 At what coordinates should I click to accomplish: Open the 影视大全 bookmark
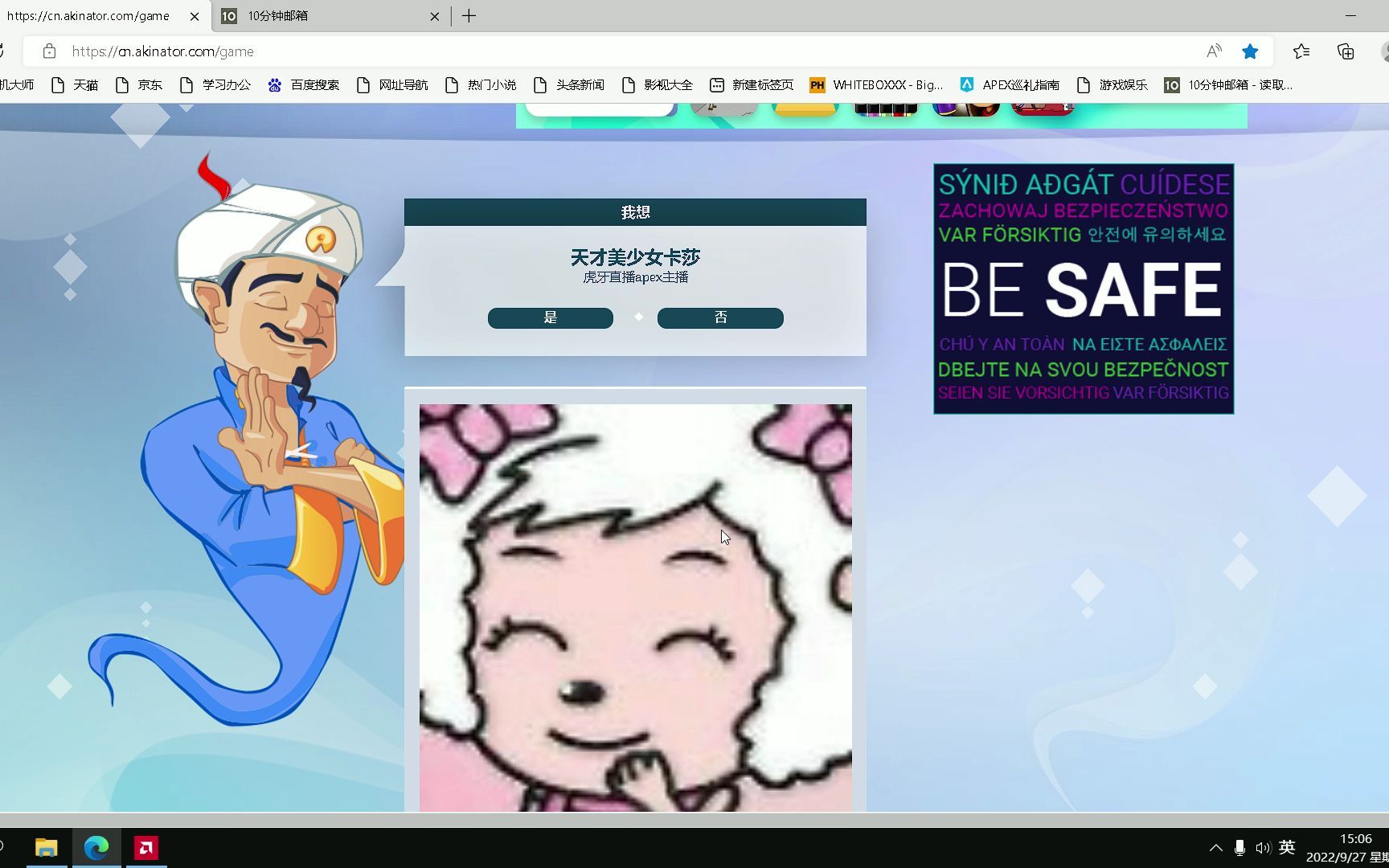pyautogui.click(x=658, y=84)
